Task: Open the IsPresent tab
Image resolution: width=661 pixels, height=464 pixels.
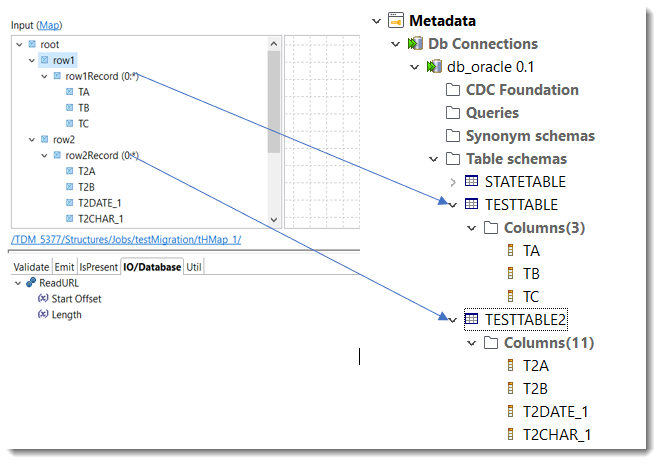Action: click(98, 267)
